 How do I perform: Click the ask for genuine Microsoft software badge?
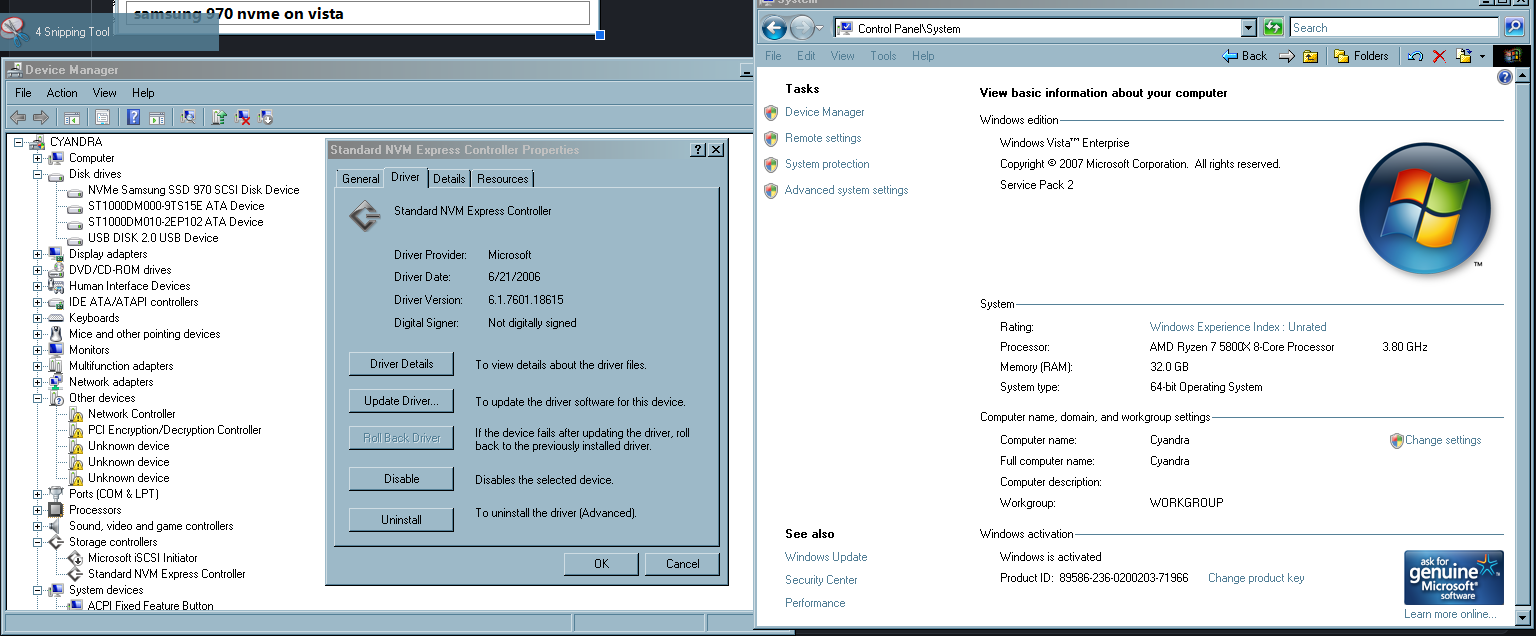(1453, 577)
